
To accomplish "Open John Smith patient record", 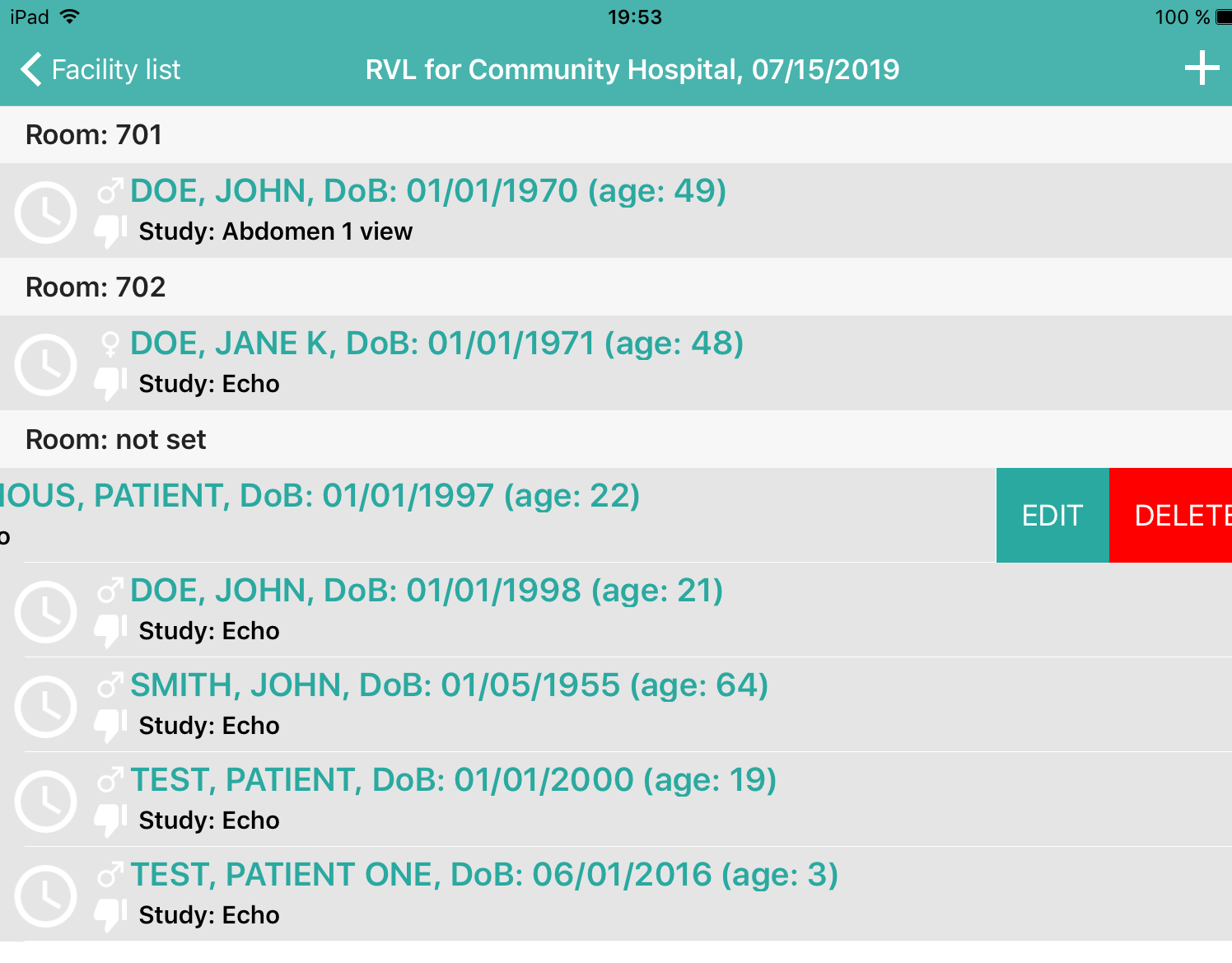I will point(449,686).
